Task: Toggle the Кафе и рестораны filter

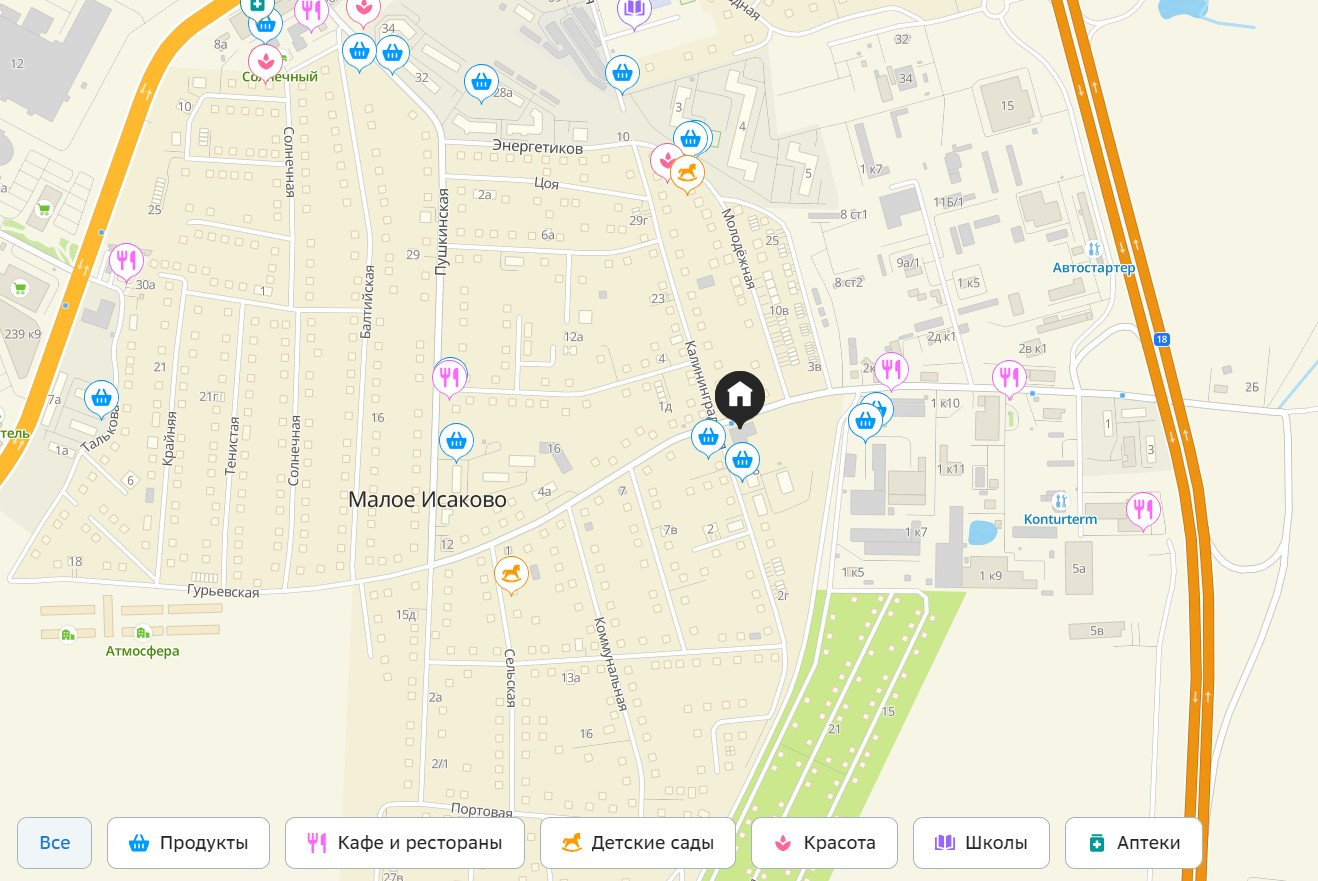Action: [405, 843]
